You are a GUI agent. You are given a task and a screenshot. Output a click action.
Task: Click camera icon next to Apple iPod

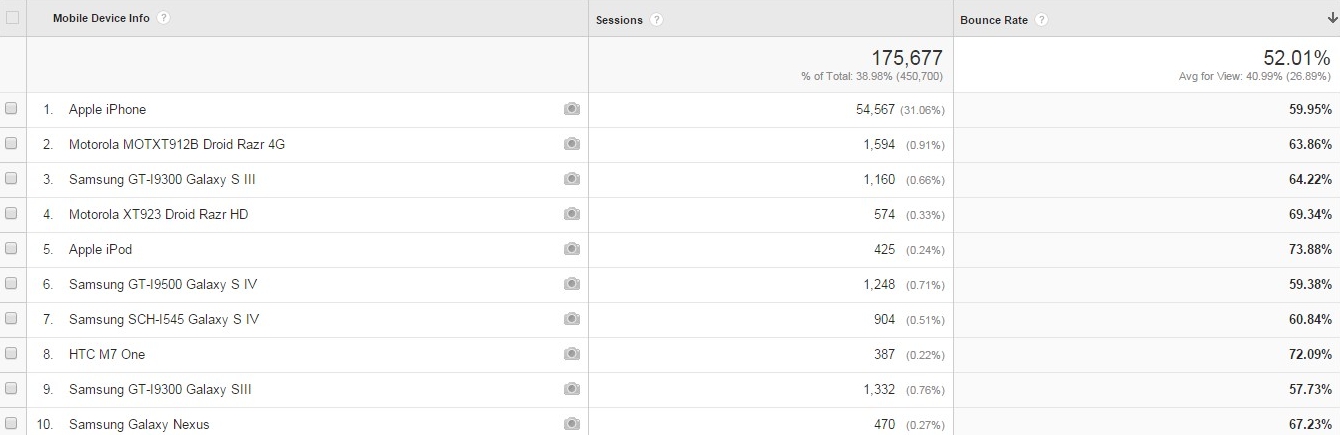pos(572,249)
